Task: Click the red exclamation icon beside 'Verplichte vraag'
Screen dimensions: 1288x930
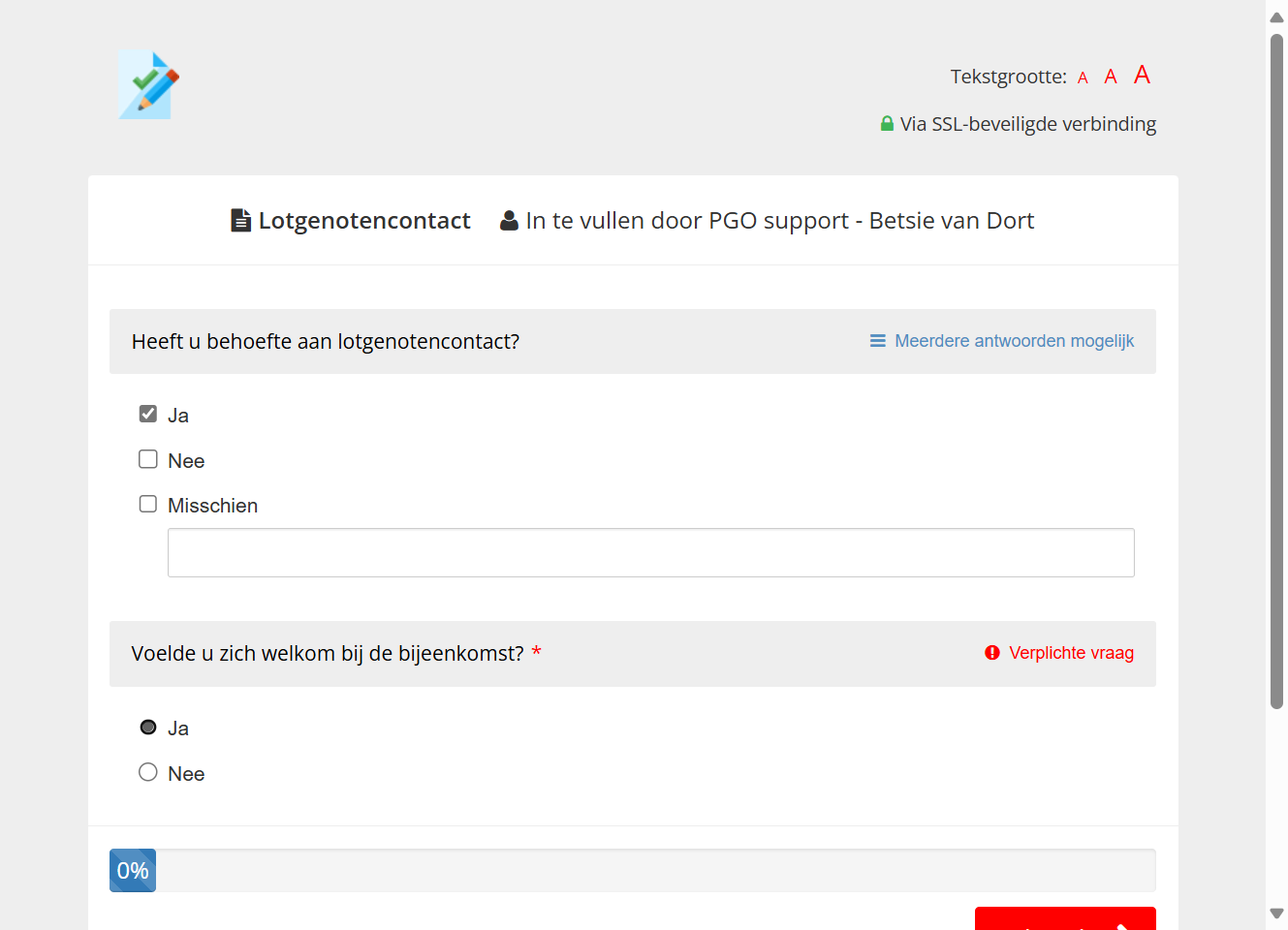Action: point(992,653)
